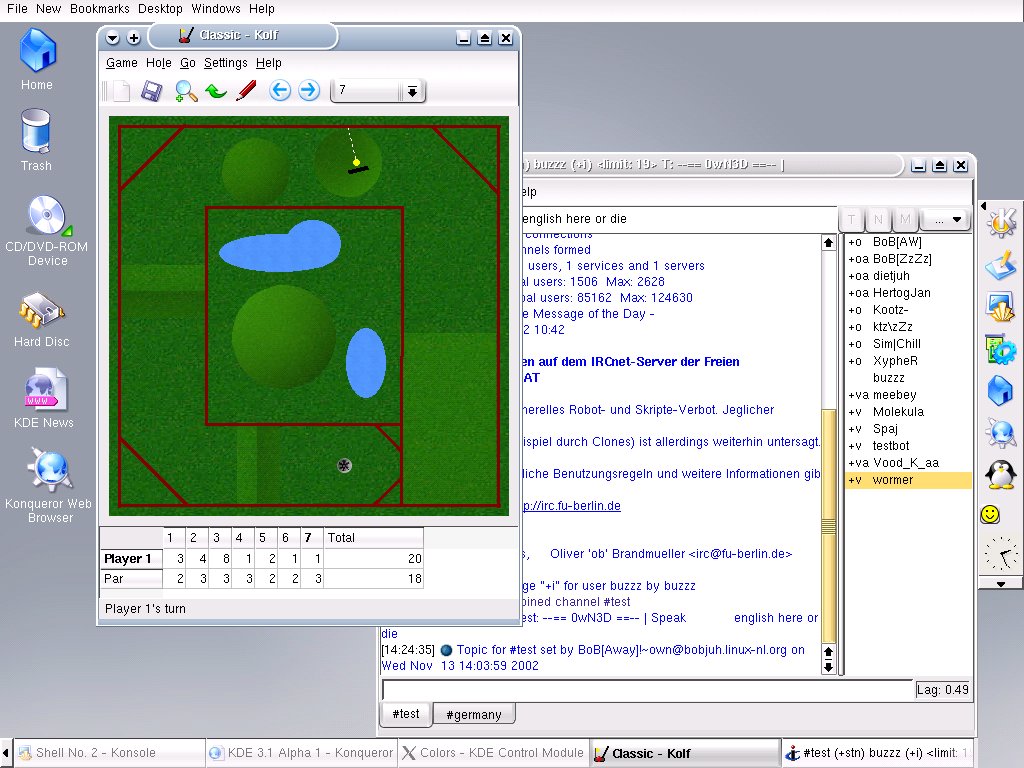
Task: Click the screen-with-shell icon in the side panel
Action: point(1000,307)
